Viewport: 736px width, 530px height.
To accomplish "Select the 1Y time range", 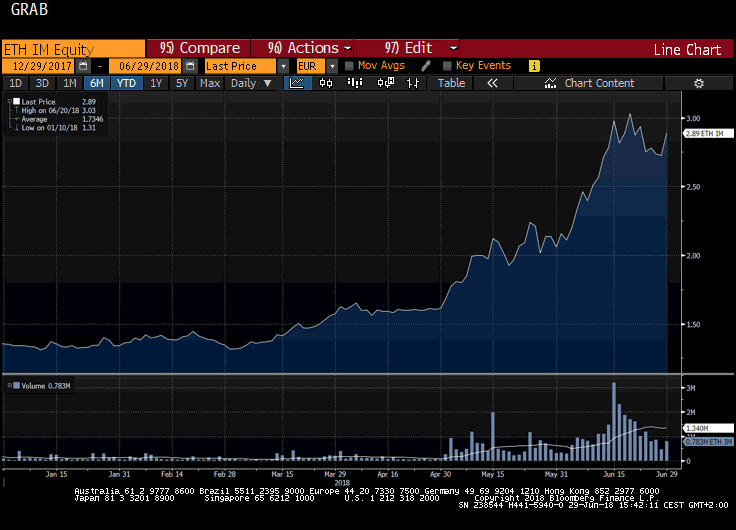I will click(156, 83).
